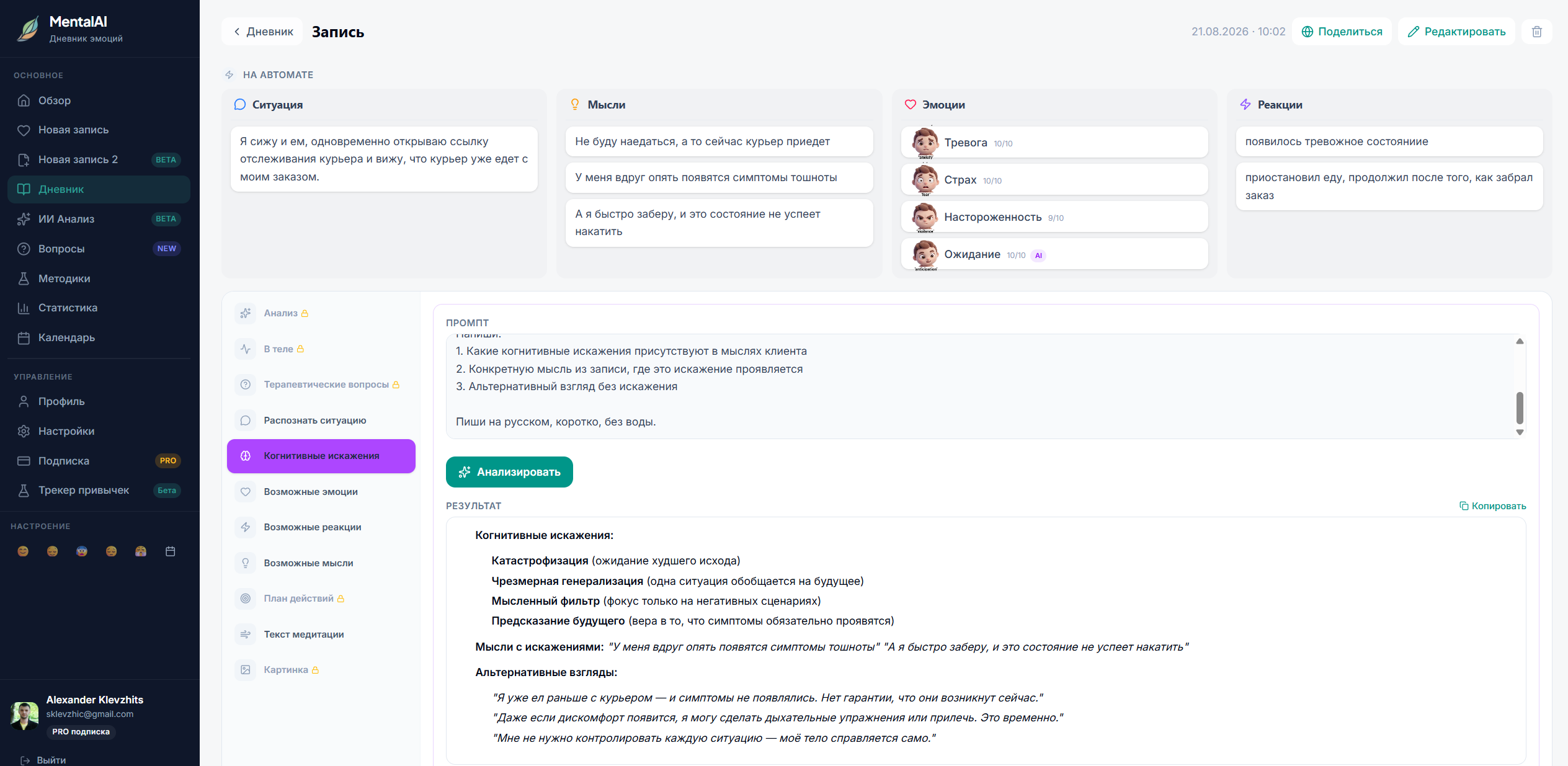Click the Страх emotion avatar
The height and width of the screenshot is (766, 1568).
tap(925, 180)
